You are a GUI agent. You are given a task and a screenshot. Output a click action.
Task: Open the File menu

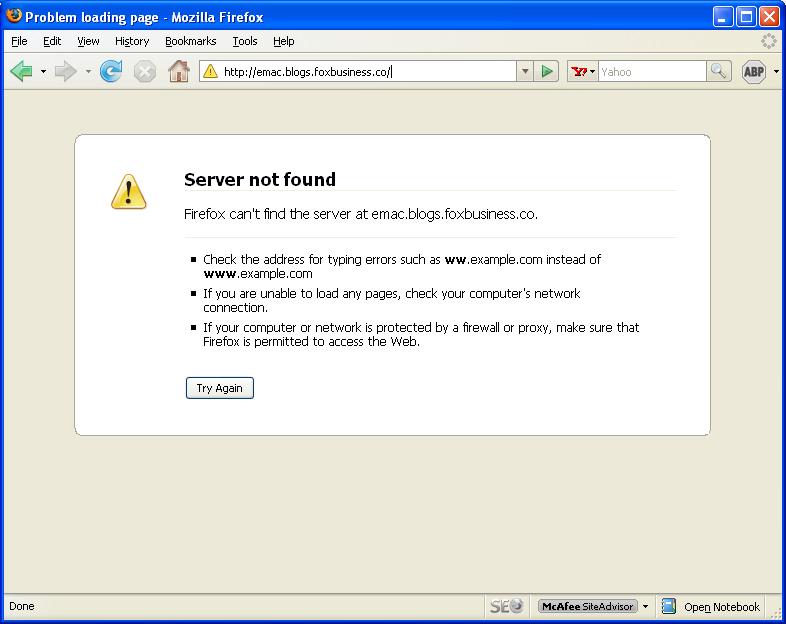19,41
